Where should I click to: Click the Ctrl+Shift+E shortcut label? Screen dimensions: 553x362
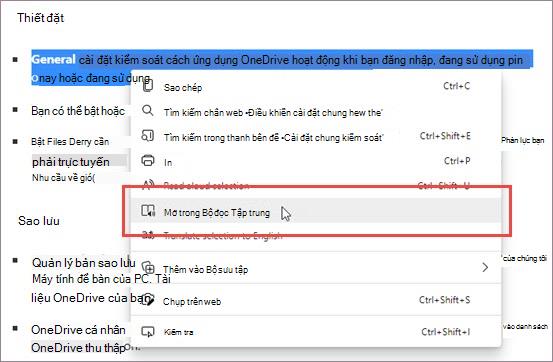(445, 136)
